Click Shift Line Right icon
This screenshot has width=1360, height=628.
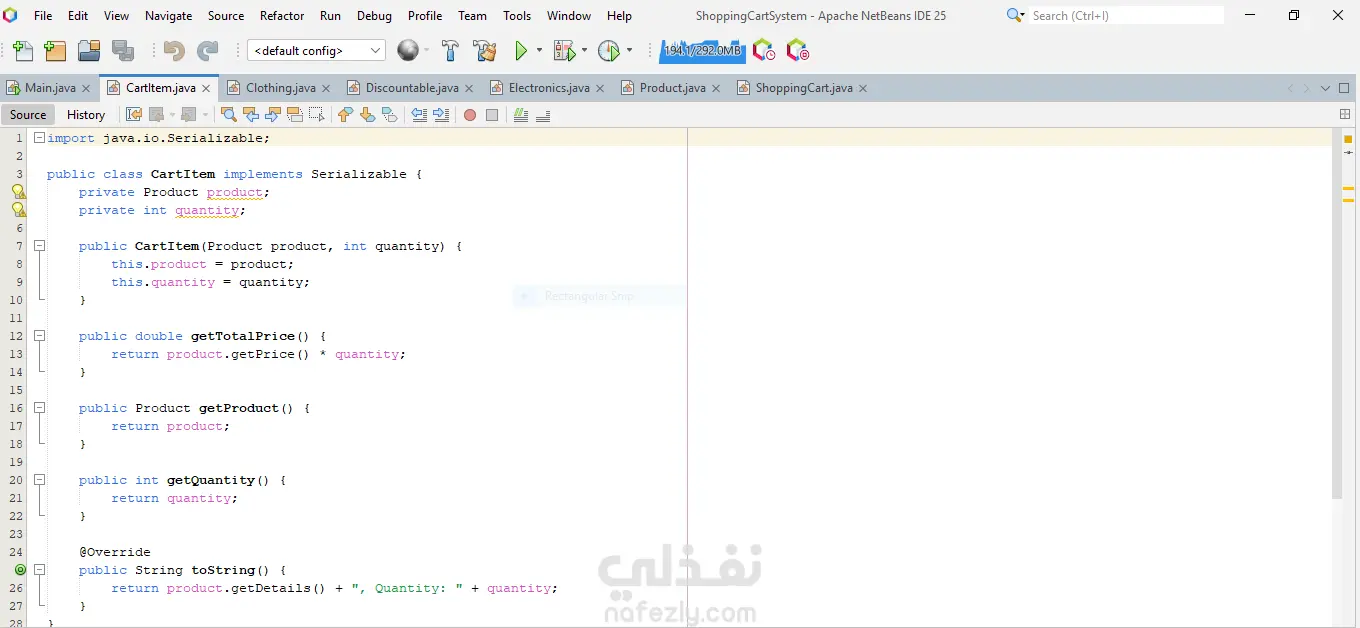coord(441,115)
